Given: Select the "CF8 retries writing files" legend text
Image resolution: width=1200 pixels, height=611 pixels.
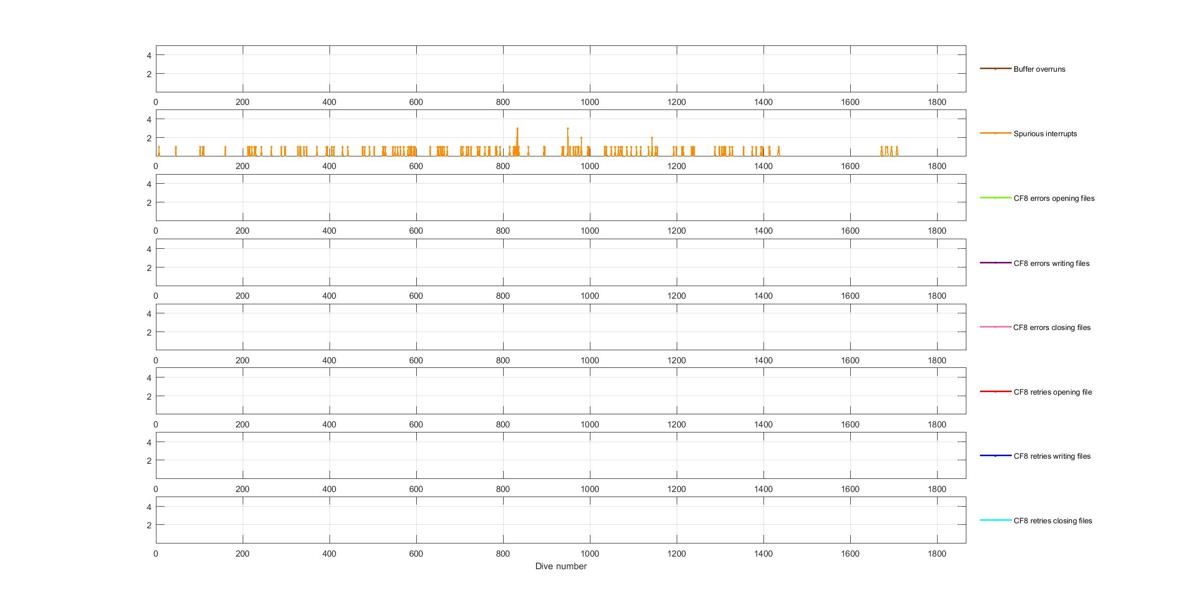Looking at the screenshot, I should [1052, 456].
